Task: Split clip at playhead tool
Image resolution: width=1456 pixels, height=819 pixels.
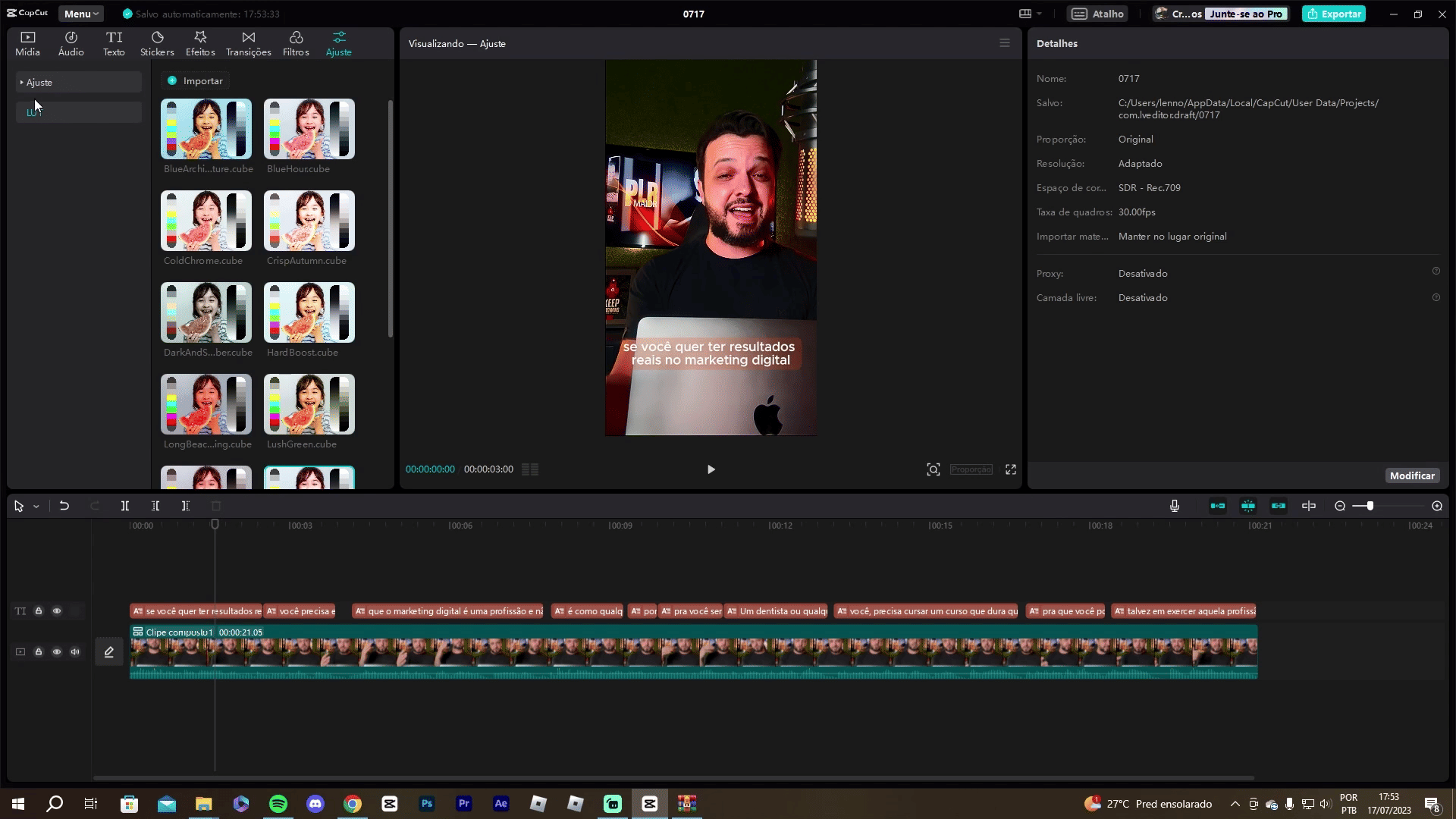Action: (x=125, y=506)
